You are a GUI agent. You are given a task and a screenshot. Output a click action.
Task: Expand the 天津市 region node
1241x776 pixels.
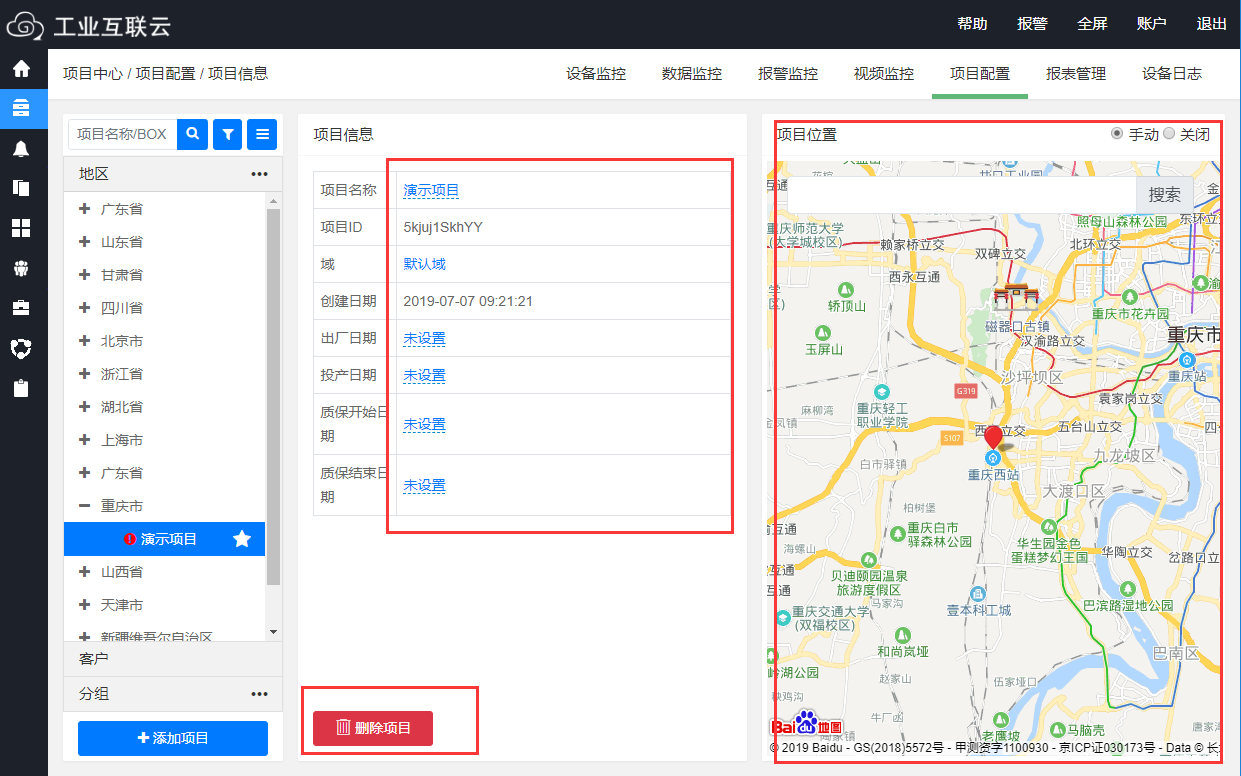85,605
